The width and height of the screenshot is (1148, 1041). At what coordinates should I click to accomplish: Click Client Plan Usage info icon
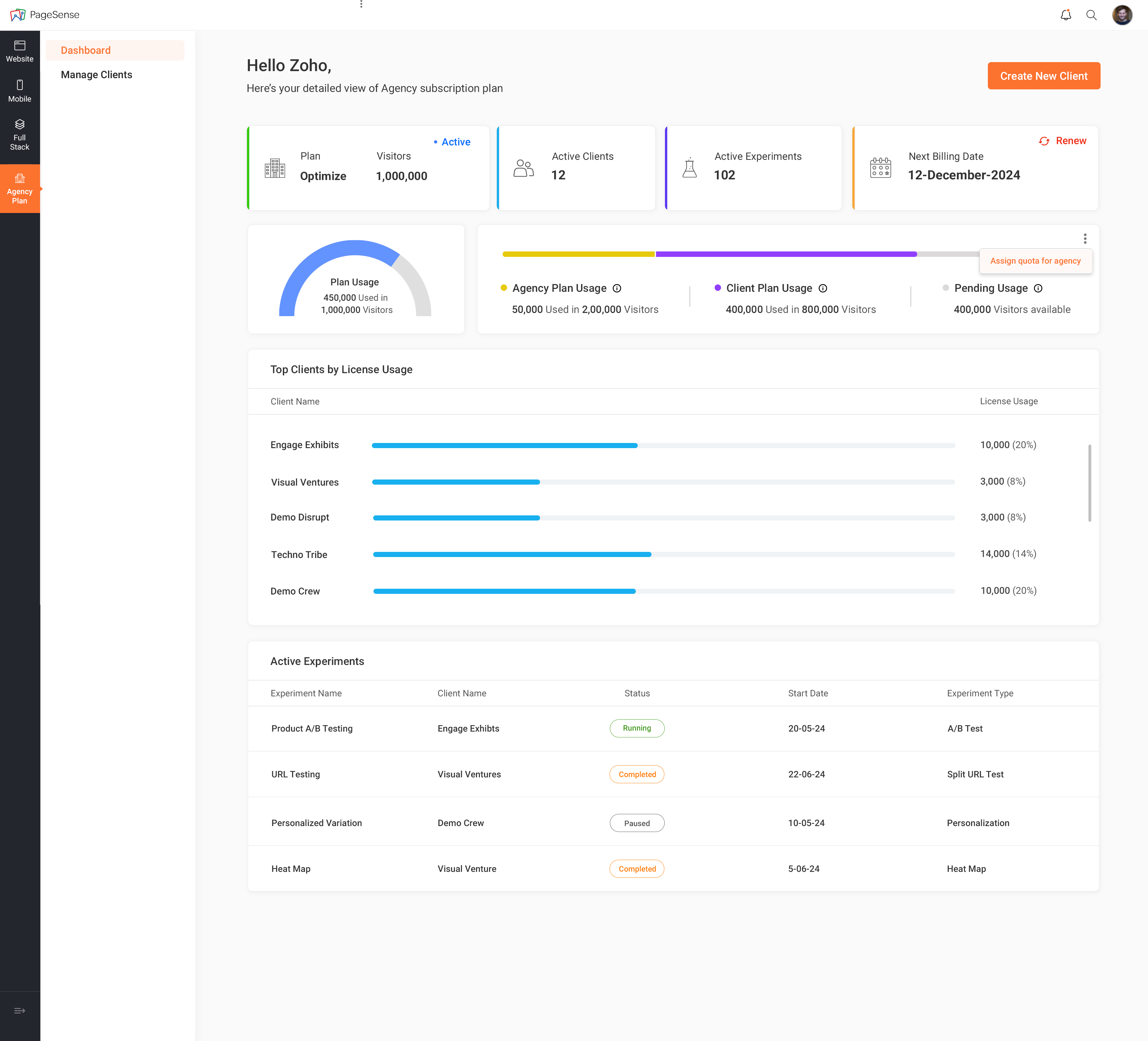[x=823, y=289]
